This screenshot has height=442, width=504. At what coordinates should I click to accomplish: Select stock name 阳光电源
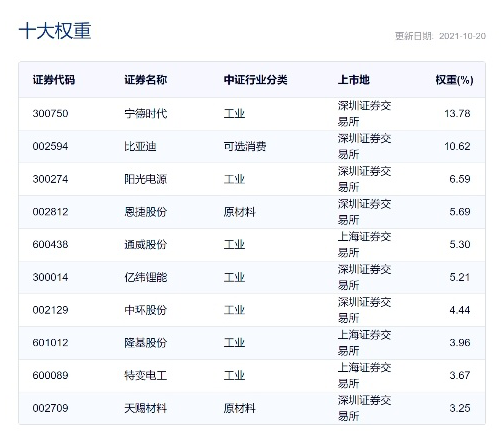146,179
